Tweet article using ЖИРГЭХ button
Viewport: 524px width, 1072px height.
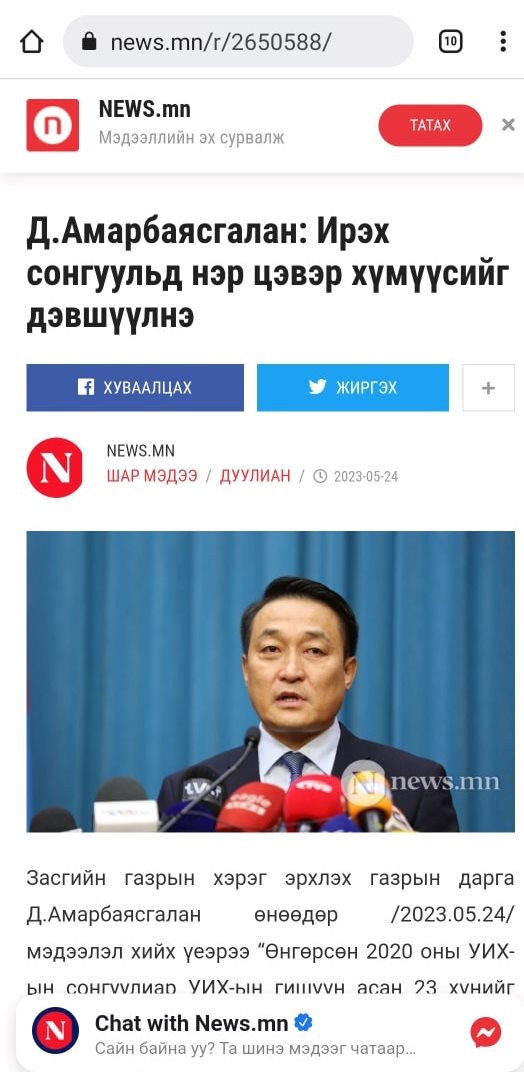click(x=353, y=388)
